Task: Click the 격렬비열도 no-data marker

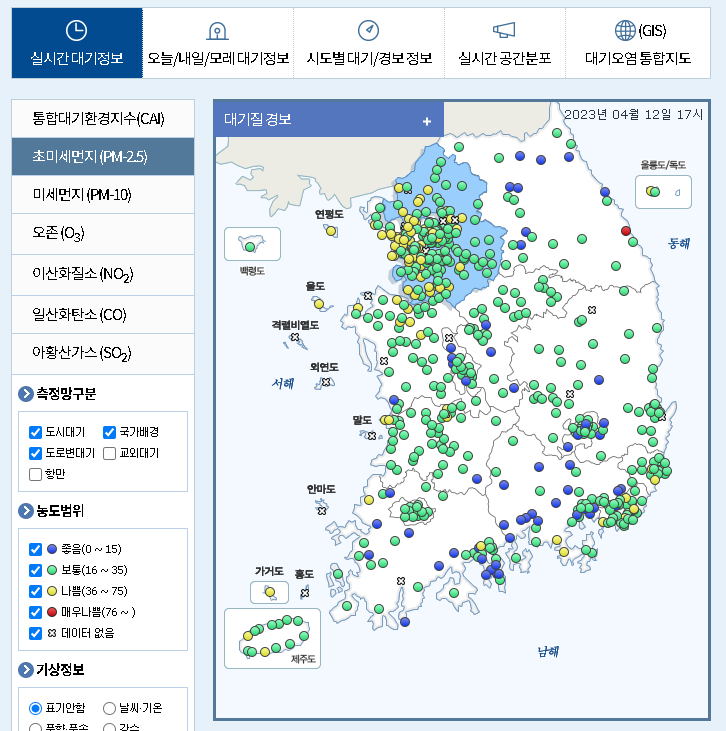Action: point(295,337)
